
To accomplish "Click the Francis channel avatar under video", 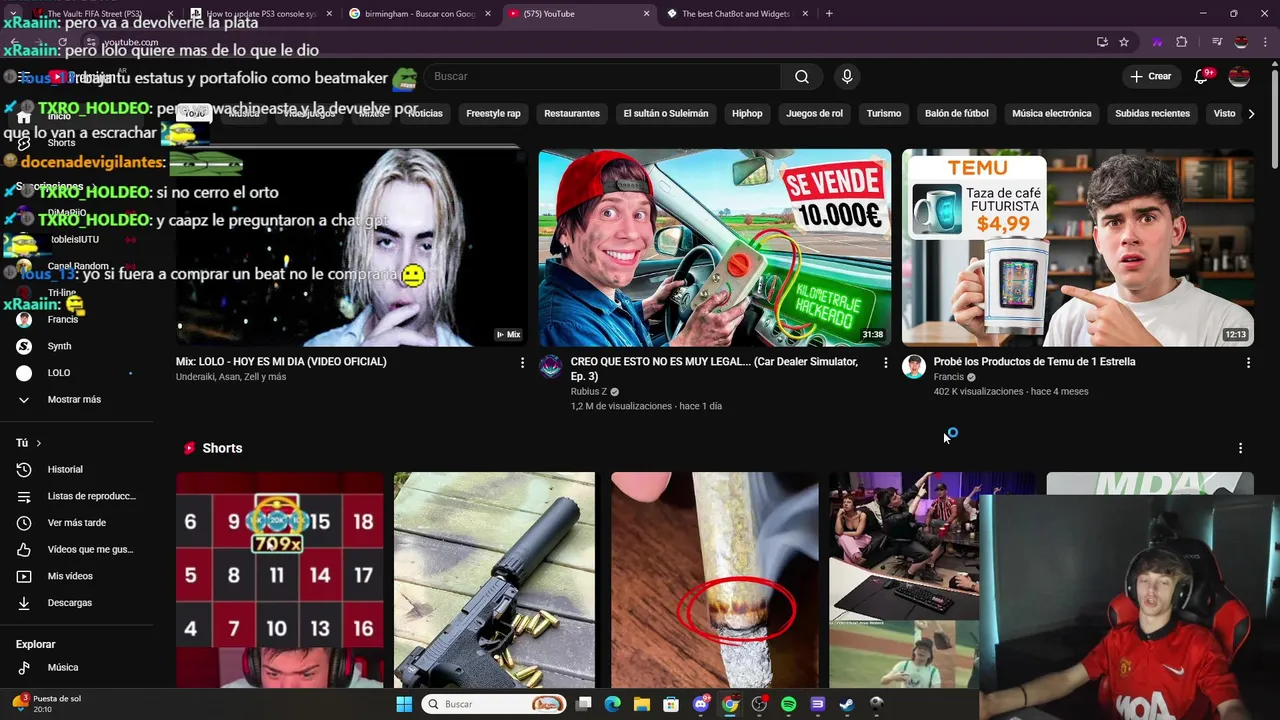I will pos(914,366).
